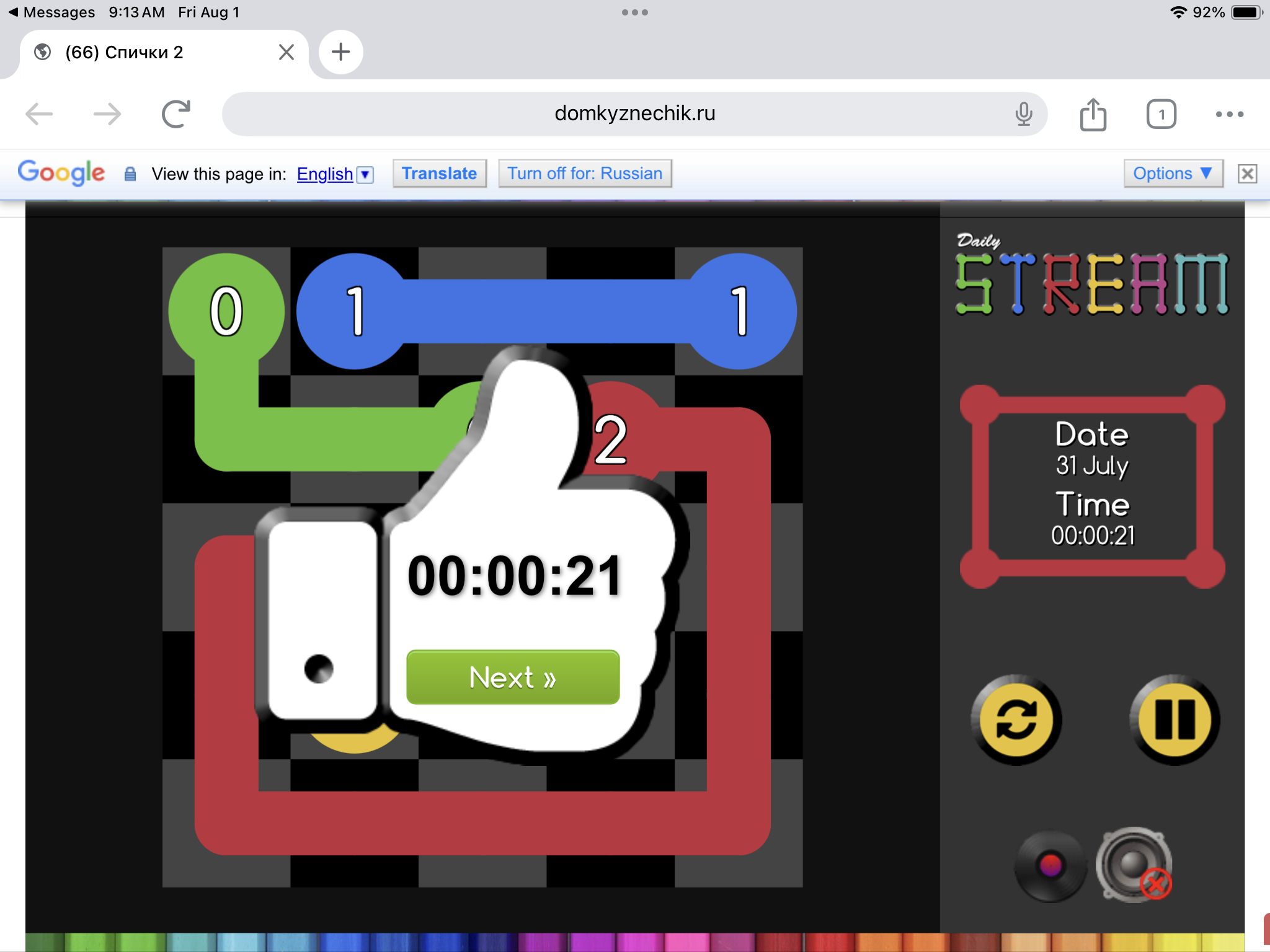Restart the puzzle with the yellow refresh icon
The width and height of the screenshot is (1270, 952).
(x=1016, y=720)
